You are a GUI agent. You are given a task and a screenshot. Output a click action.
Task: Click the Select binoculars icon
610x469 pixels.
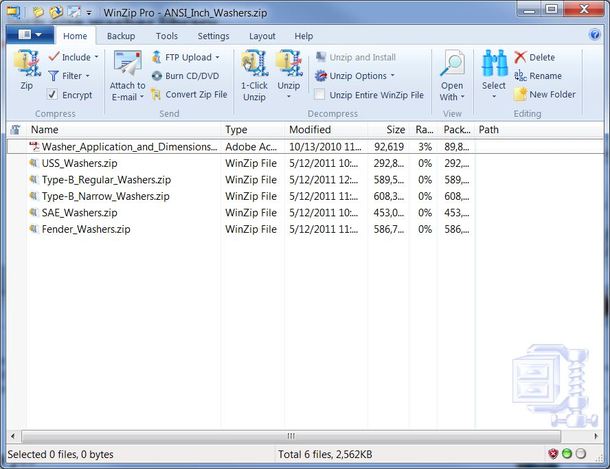pos(494,63)
